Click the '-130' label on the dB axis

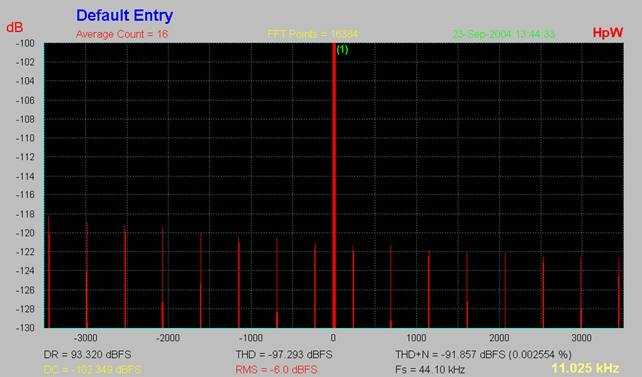pyautogui.click(x=25, y=328)
